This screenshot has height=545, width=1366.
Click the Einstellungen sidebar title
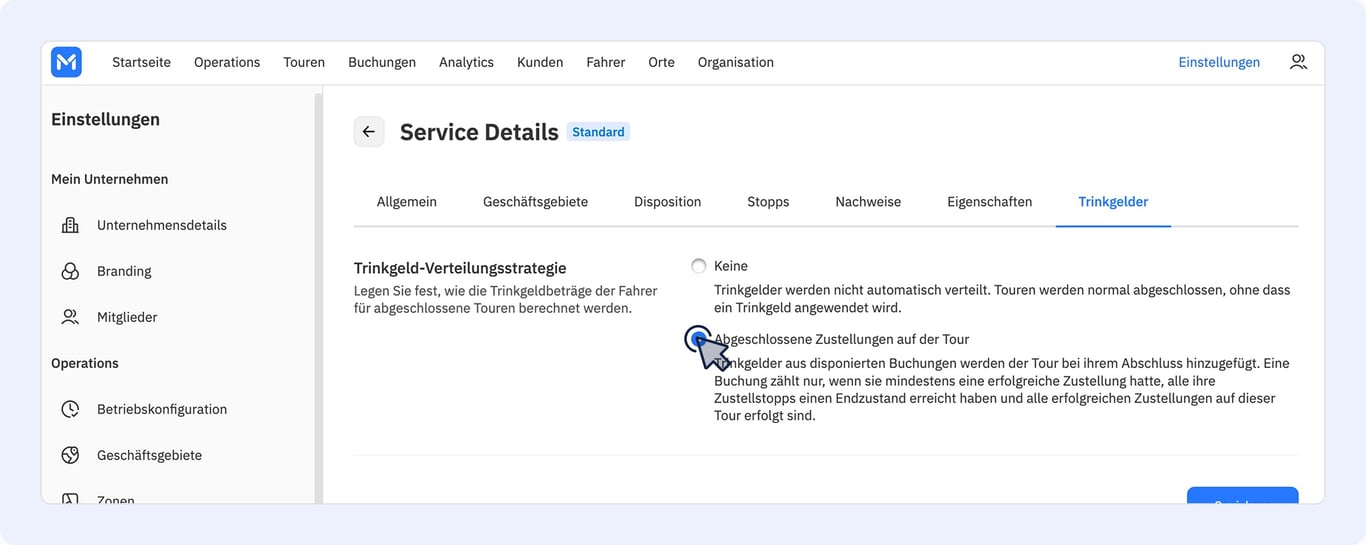(x=105, y=119)
